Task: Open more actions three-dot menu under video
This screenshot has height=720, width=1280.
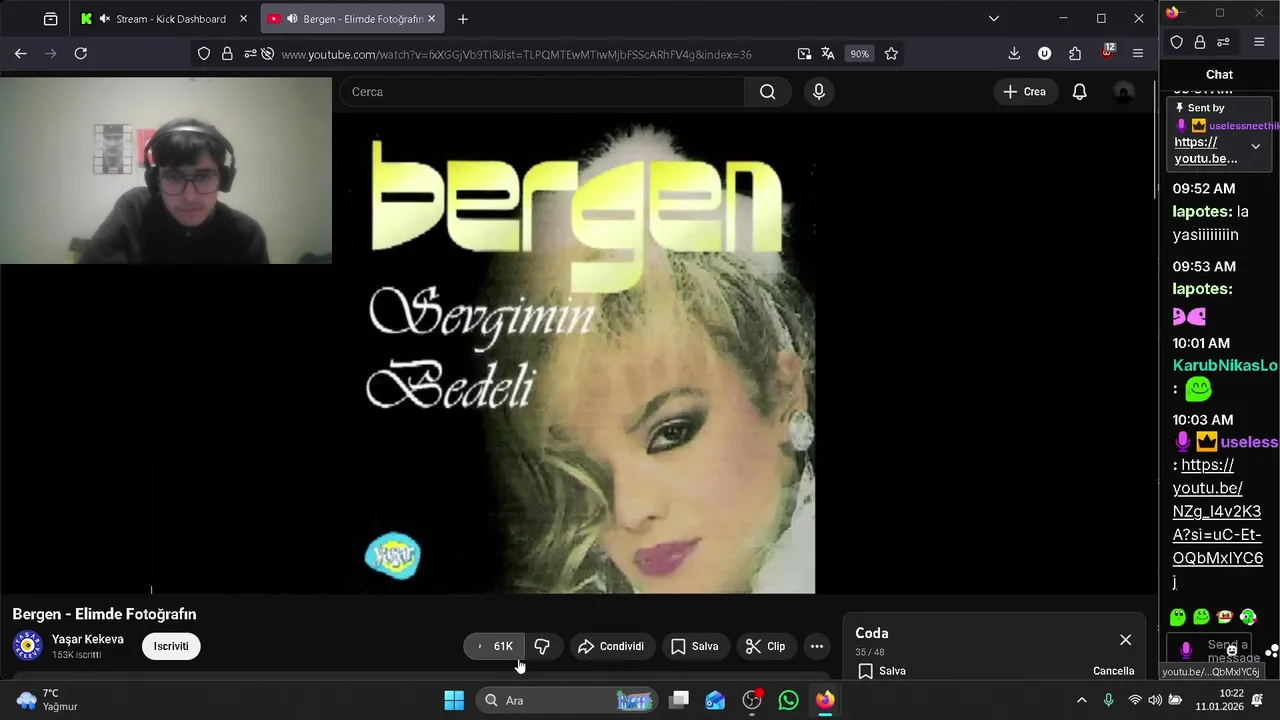Action: (x=817, y=646)
